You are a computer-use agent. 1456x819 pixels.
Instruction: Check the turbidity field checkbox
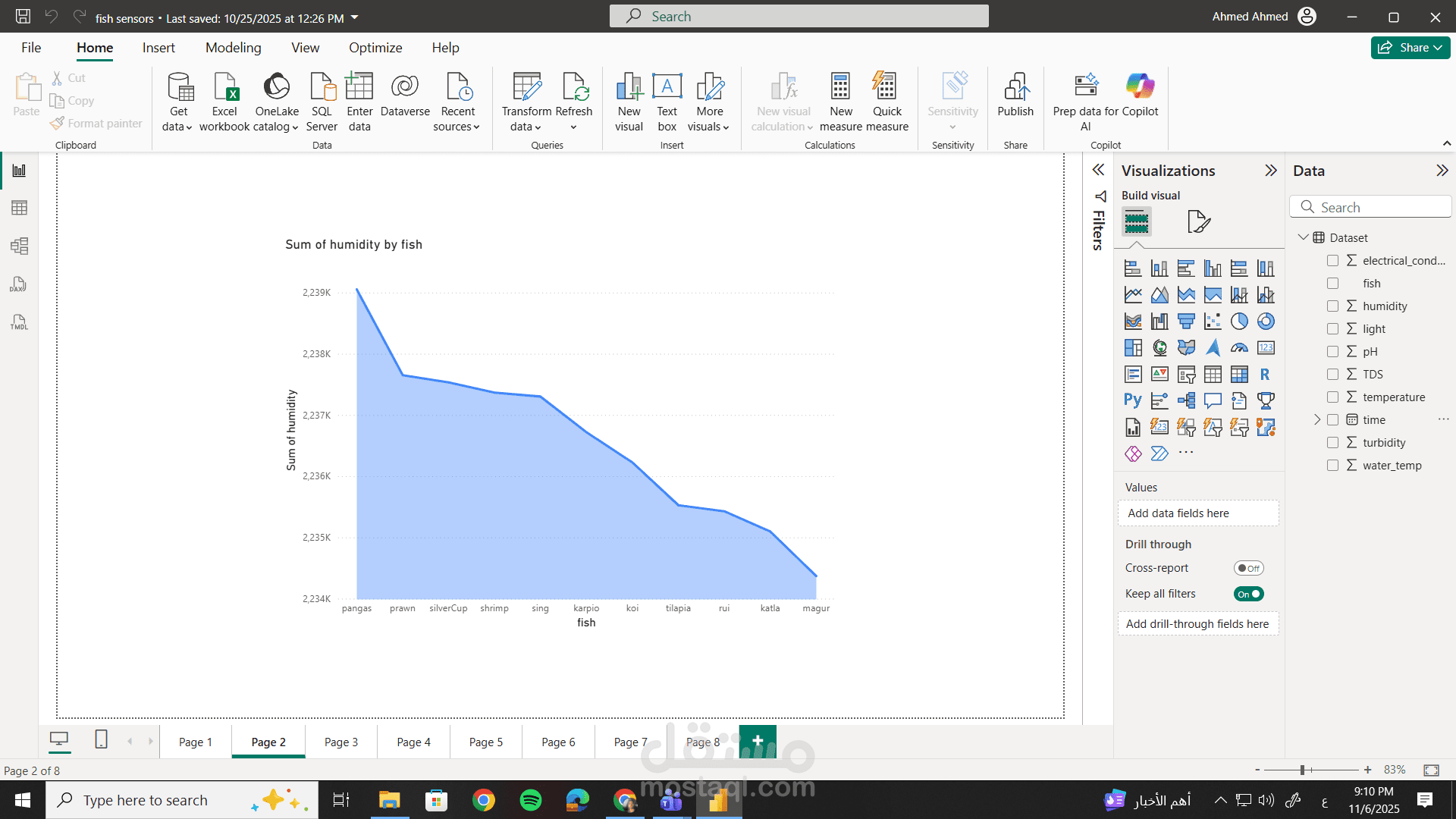coord(1332,443)
